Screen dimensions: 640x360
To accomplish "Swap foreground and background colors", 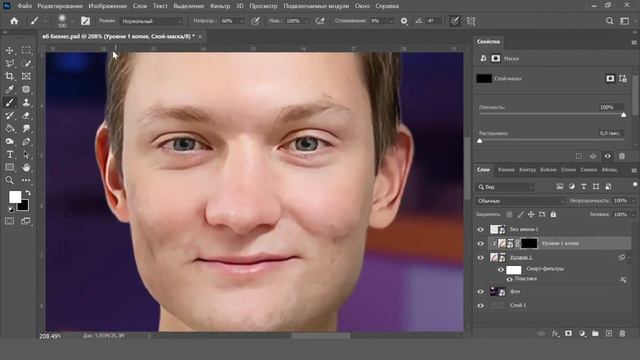I will tap(28, 193).
